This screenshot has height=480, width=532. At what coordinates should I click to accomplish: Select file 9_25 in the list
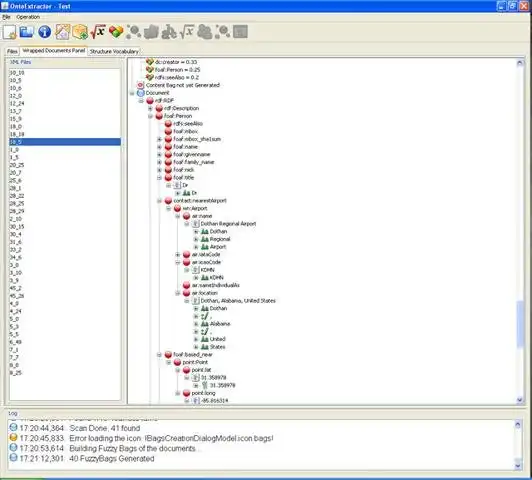tap(65, 372)
